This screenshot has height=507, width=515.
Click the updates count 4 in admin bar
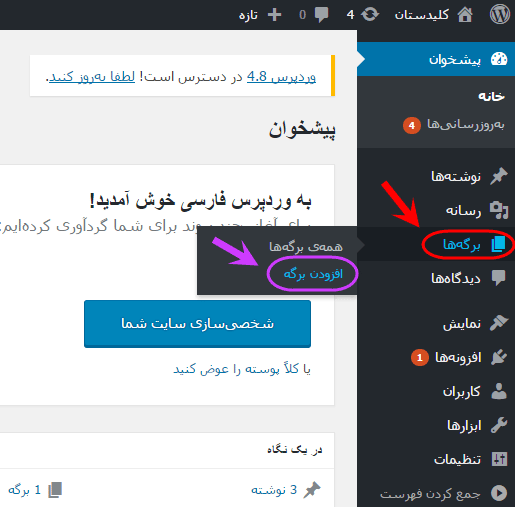[x=350, y=15]
